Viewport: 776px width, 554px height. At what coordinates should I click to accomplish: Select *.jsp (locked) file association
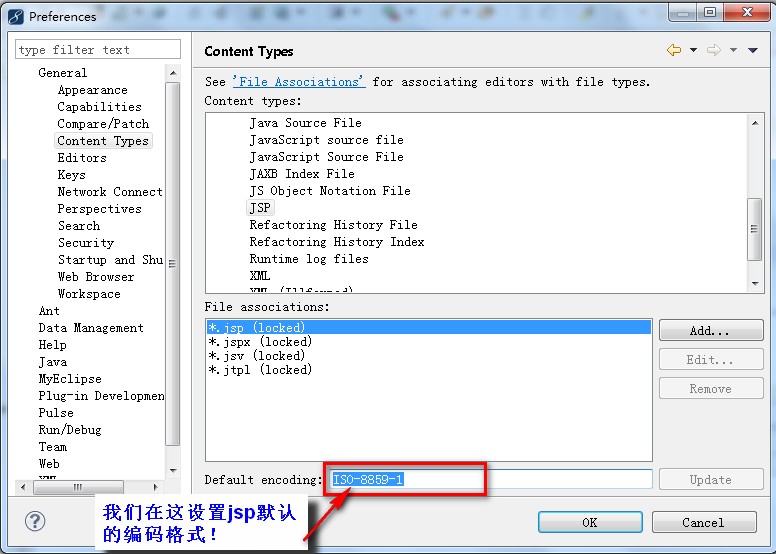(429, 327)
